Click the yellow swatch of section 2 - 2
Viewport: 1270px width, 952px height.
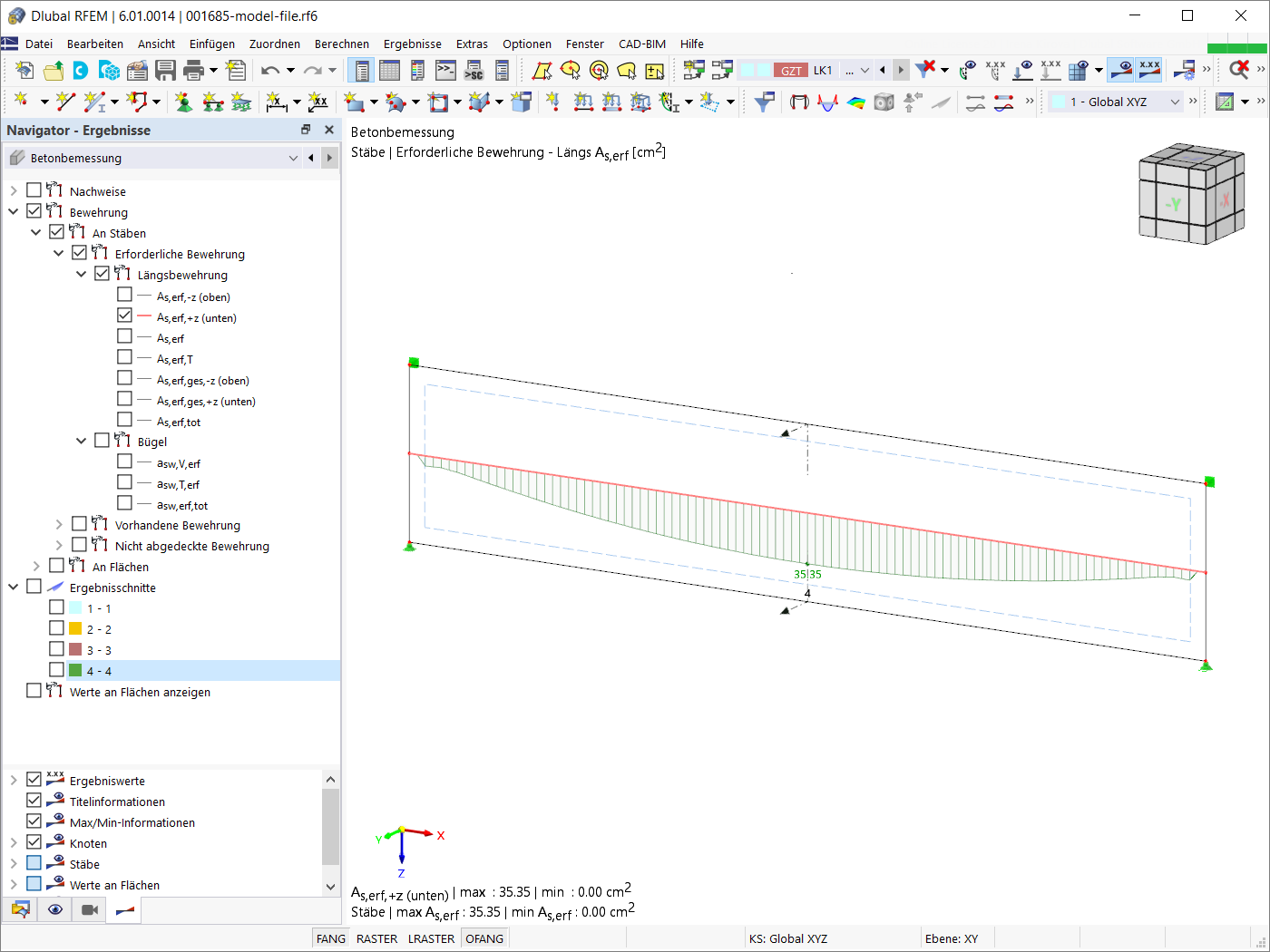click(x=75, y=628)
